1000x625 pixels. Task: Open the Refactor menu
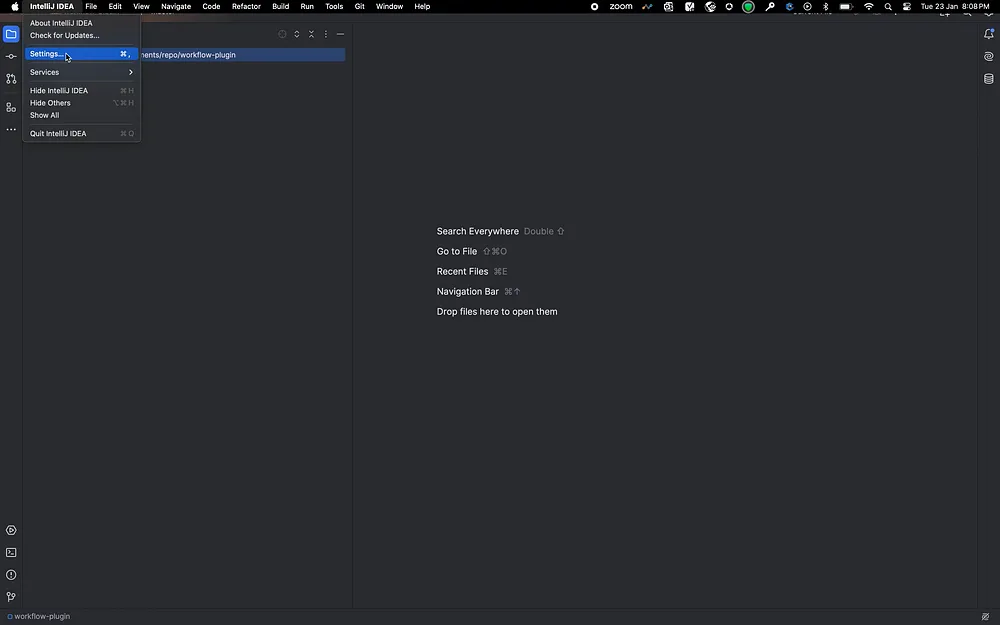pyautogui.click(x=246, y=6)
